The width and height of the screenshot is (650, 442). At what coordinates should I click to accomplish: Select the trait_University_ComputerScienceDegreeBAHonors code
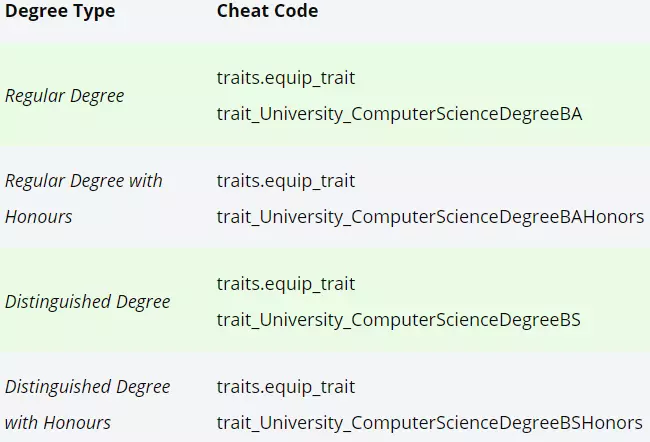[x=430, y=216]
